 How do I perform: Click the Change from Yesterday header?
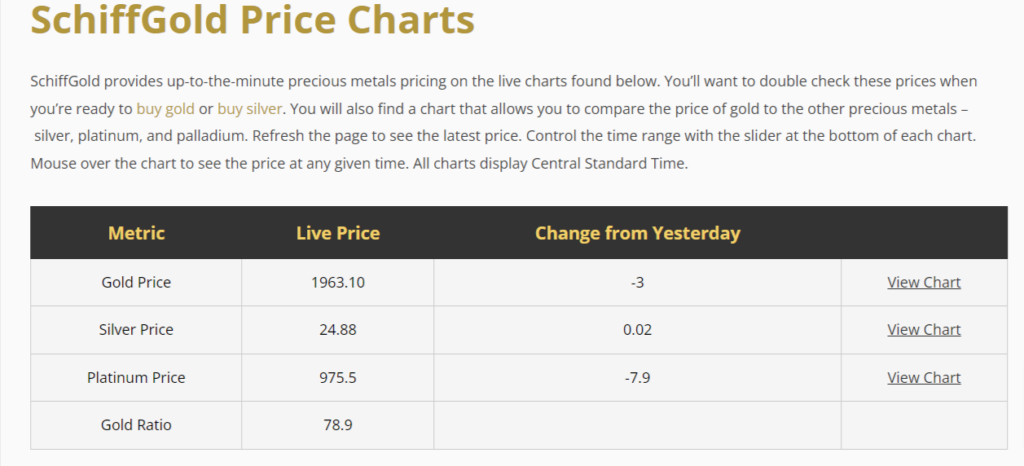click(x=637, y=233)
